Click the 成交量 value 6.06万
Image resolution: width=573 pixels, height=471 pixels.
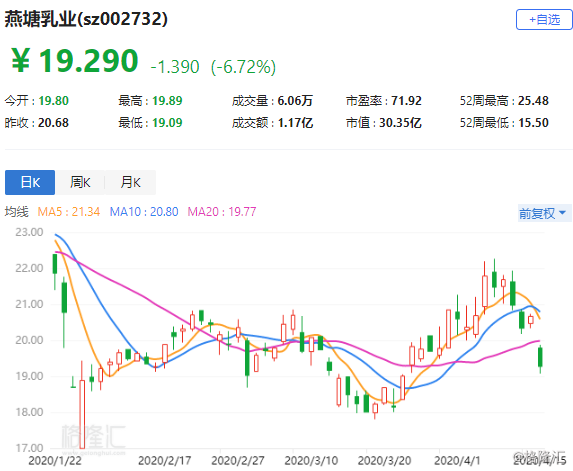(x=295, y=100)
